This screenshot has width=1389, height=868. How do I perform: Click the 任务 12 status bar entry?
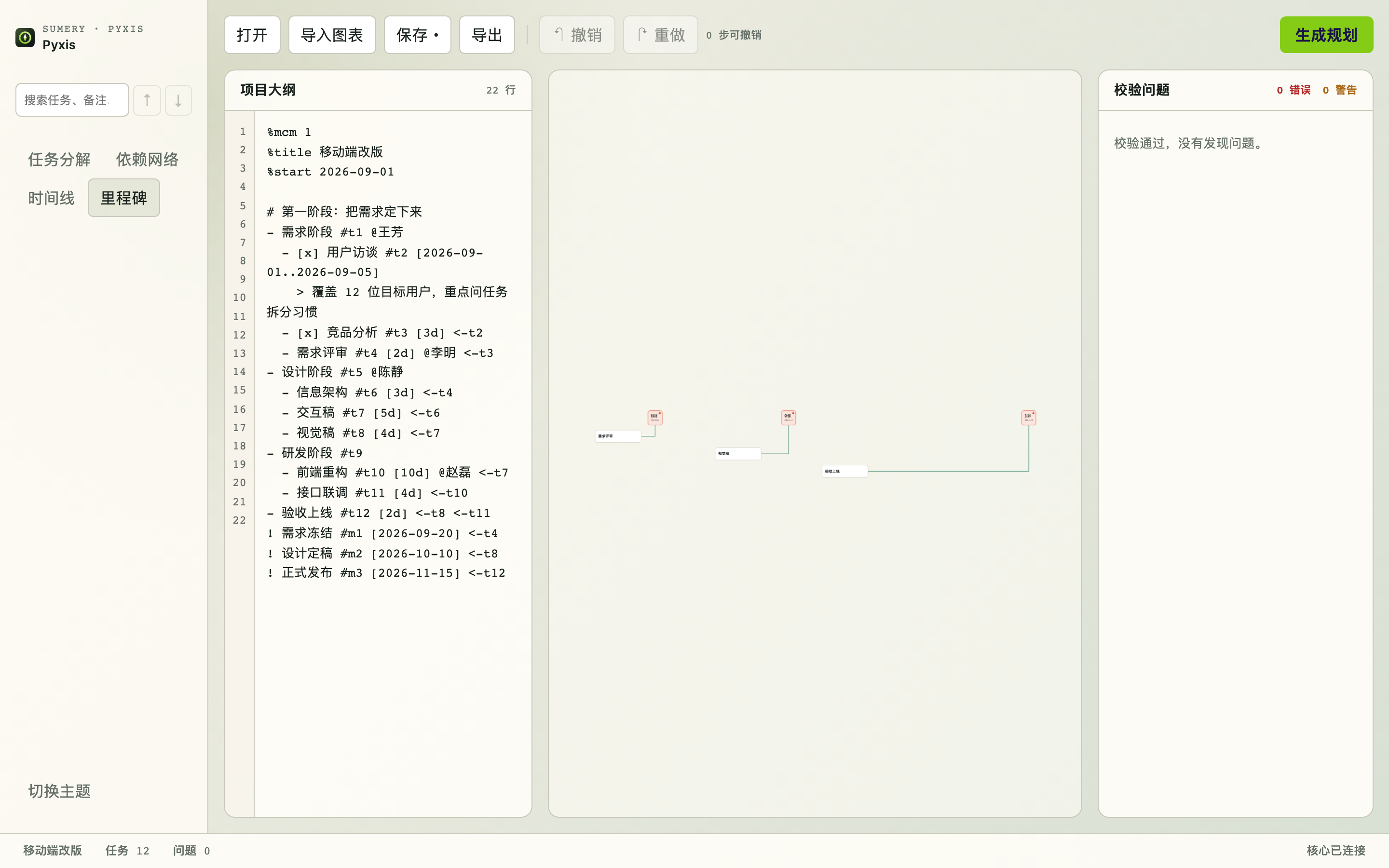tap(127, 850)
